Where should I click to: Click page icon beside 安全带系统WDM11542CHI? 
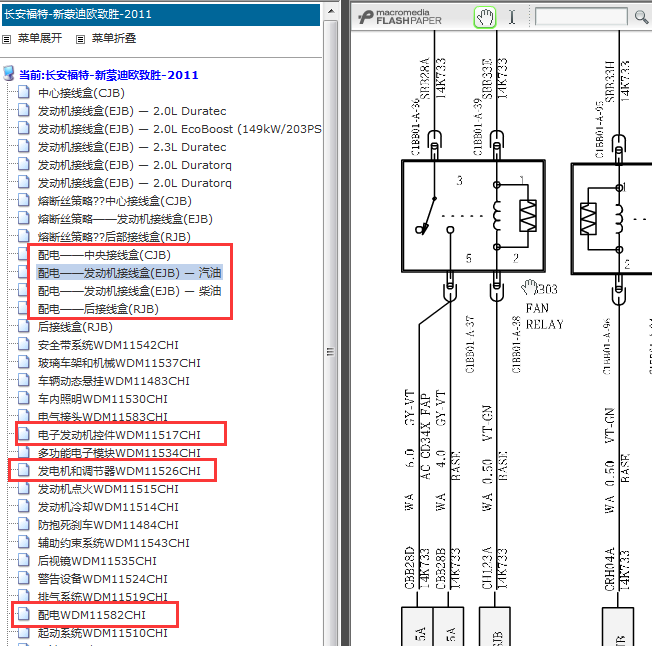tap(24, 344)
